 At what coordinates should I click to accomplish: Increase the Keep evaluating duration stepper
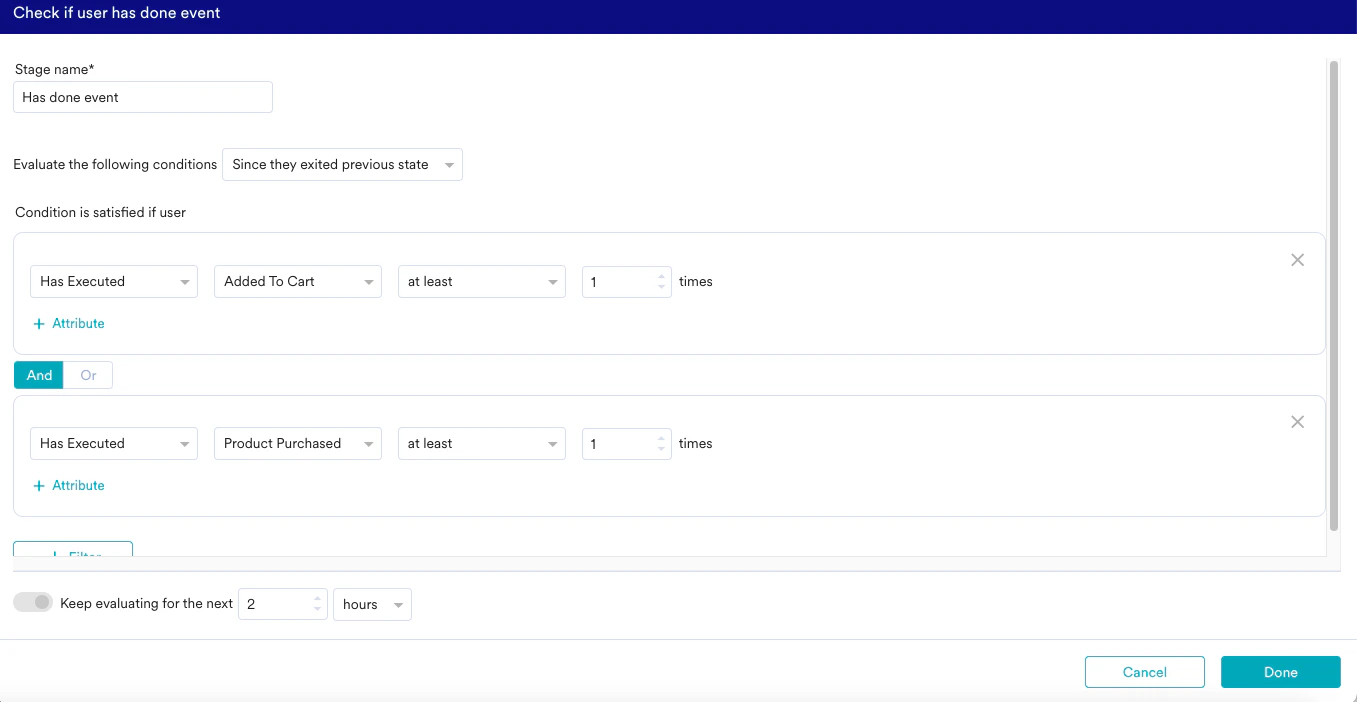click(x=317, y=599)
